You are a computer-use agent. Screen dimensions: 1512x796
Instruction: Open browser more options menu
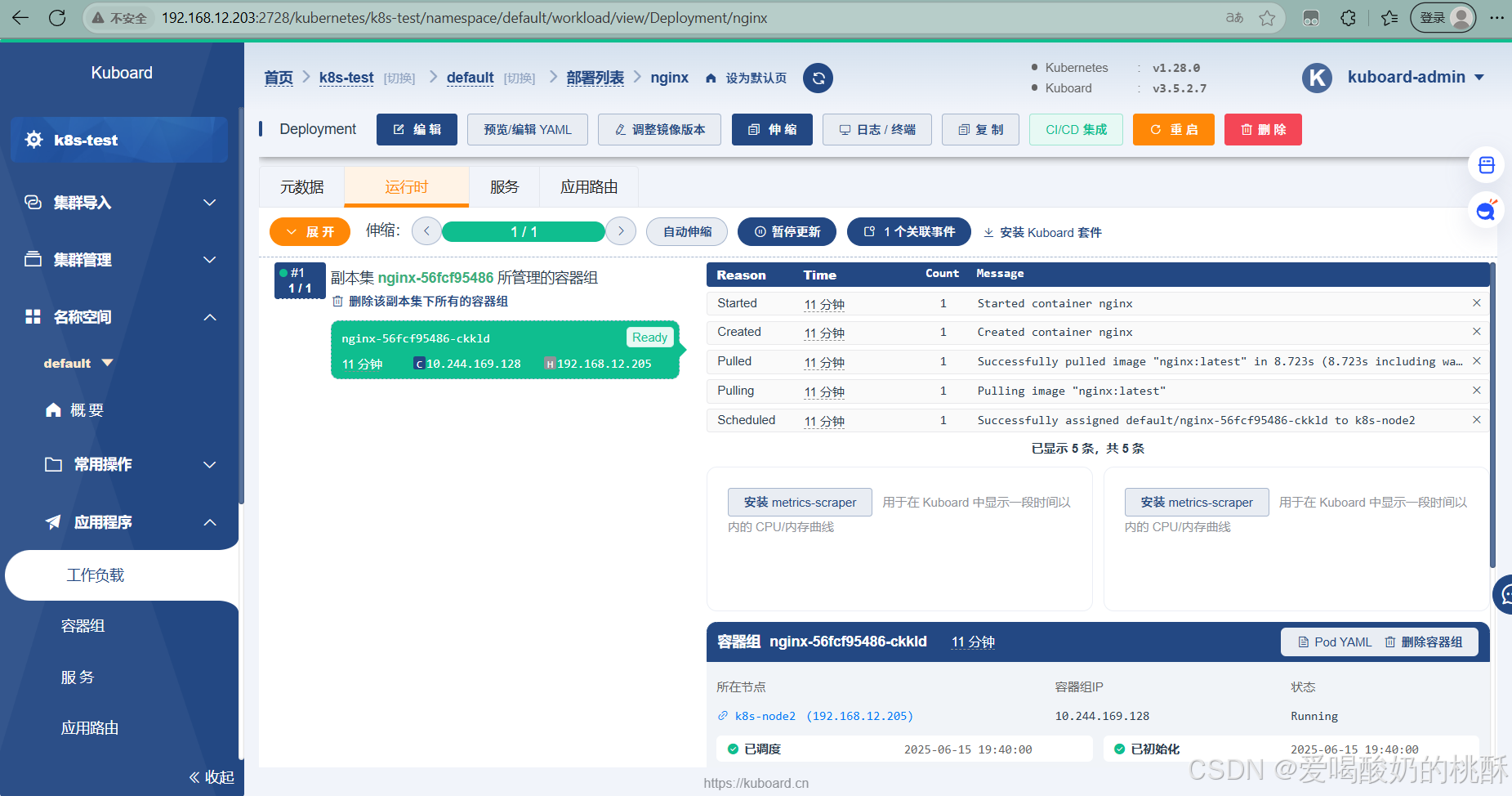1496,17
